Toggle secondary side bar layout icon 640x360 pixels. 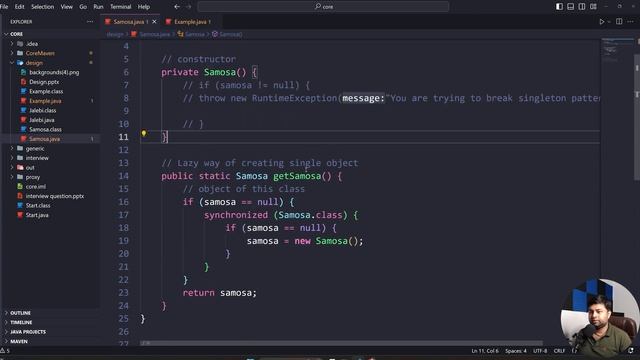pos(582,7)
